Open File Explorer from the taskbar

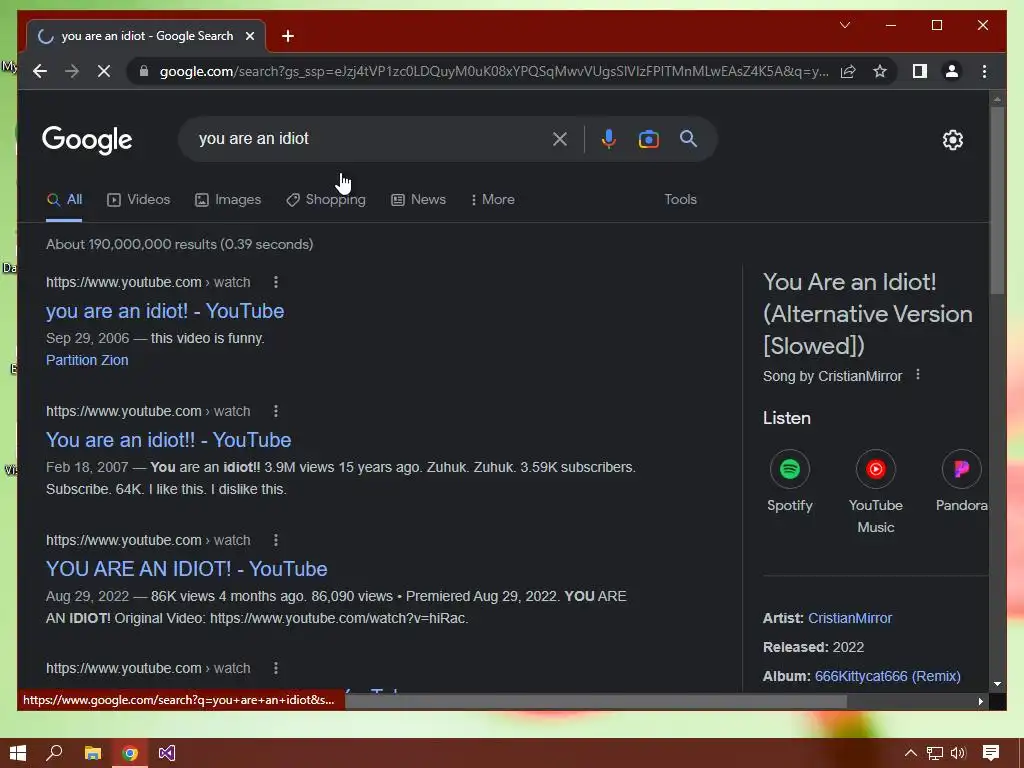tap(93, 753)
